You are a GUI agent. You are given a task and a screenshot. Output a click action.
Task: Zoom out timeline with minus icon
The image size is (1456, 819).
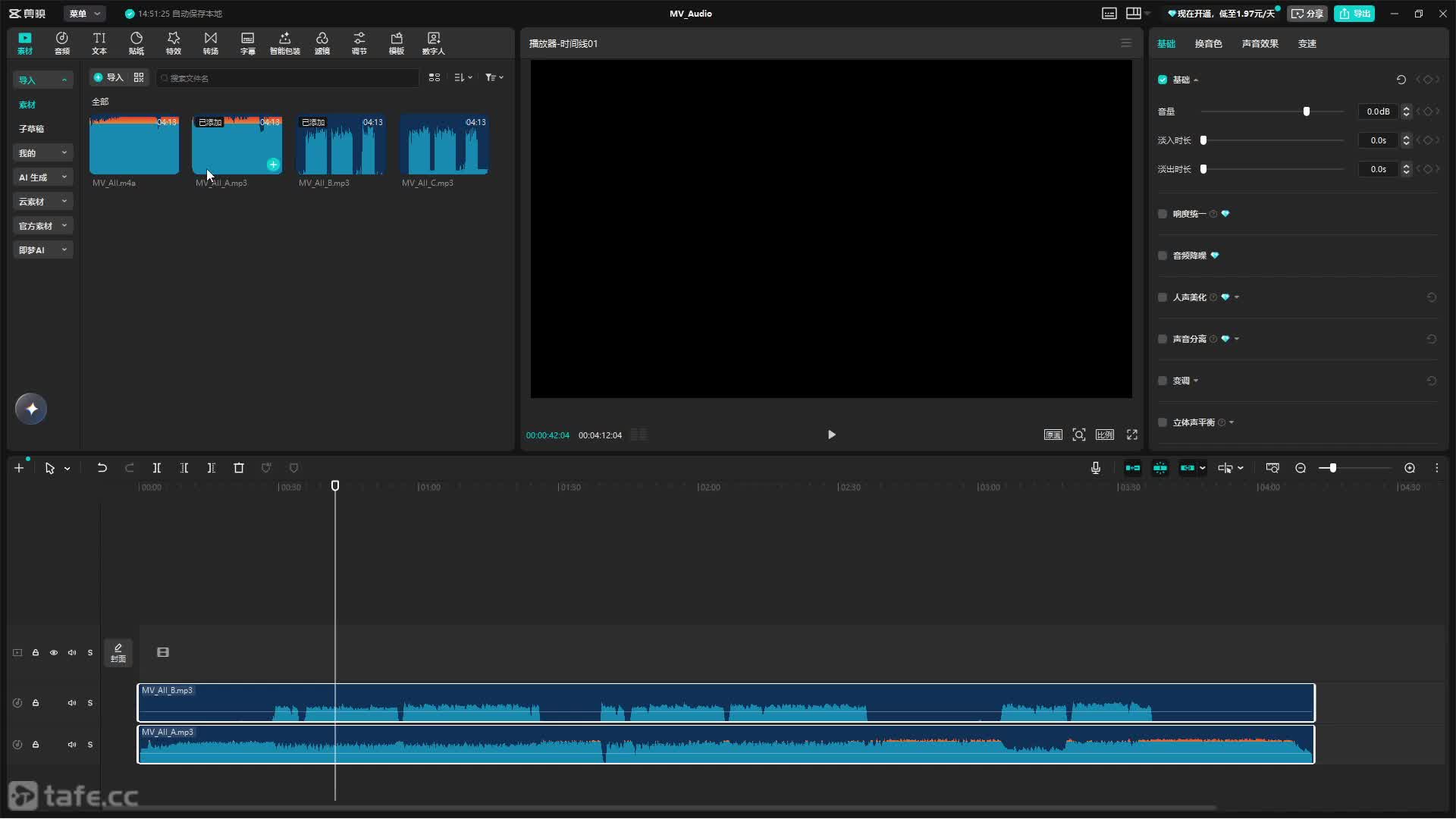coord(1301,468)
